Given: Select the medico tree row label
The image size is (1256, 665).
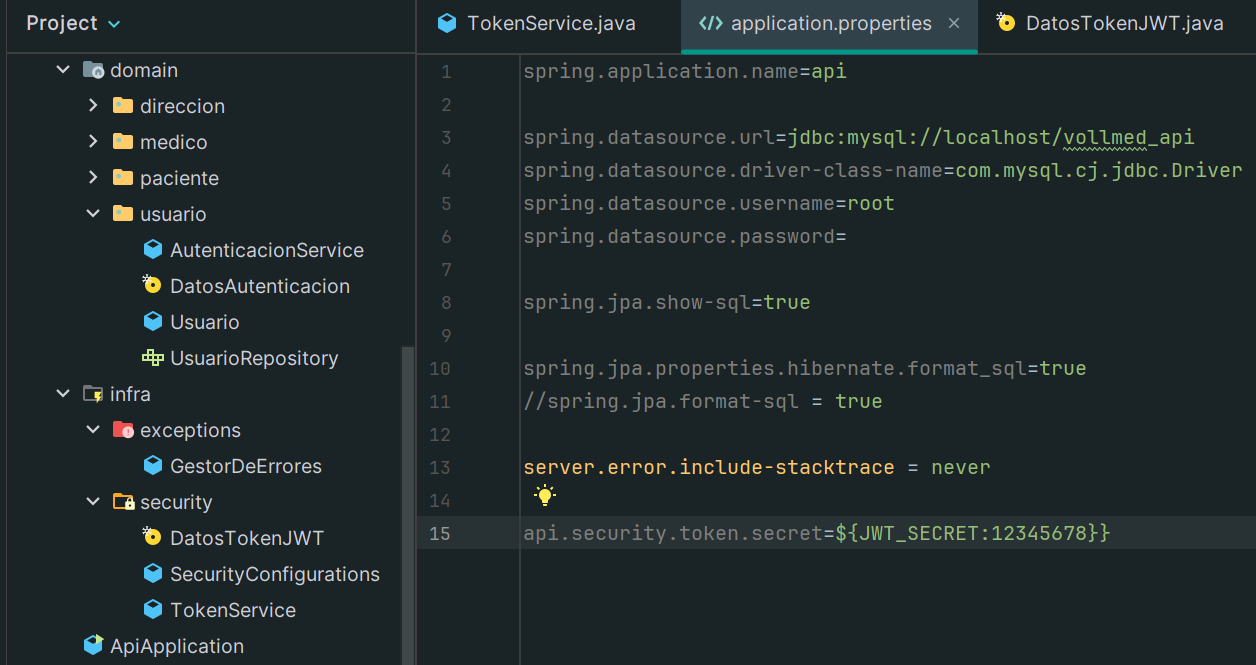Looking at the screenshot, I should coord(174,142).
